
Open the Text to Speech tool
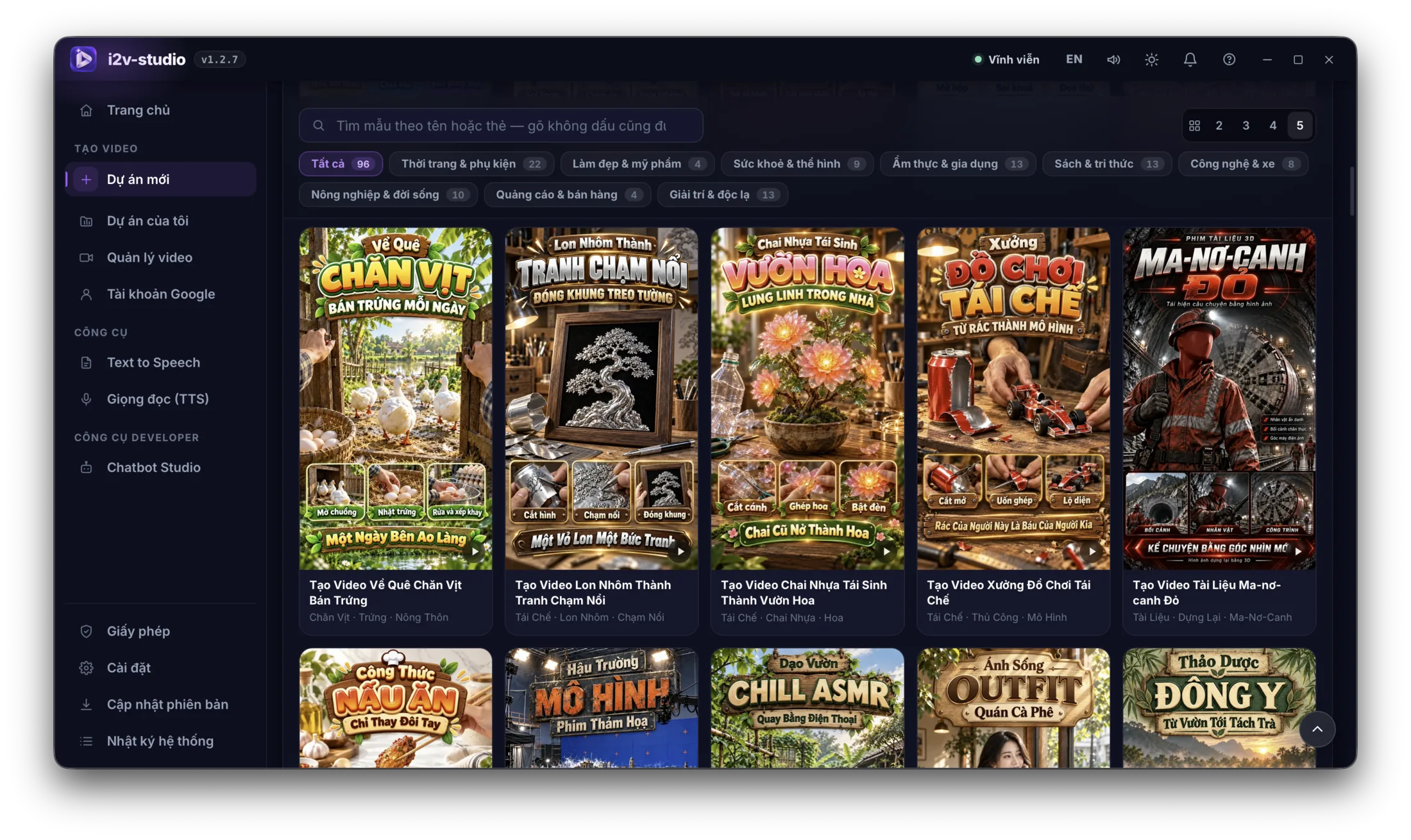pos(160,362)
